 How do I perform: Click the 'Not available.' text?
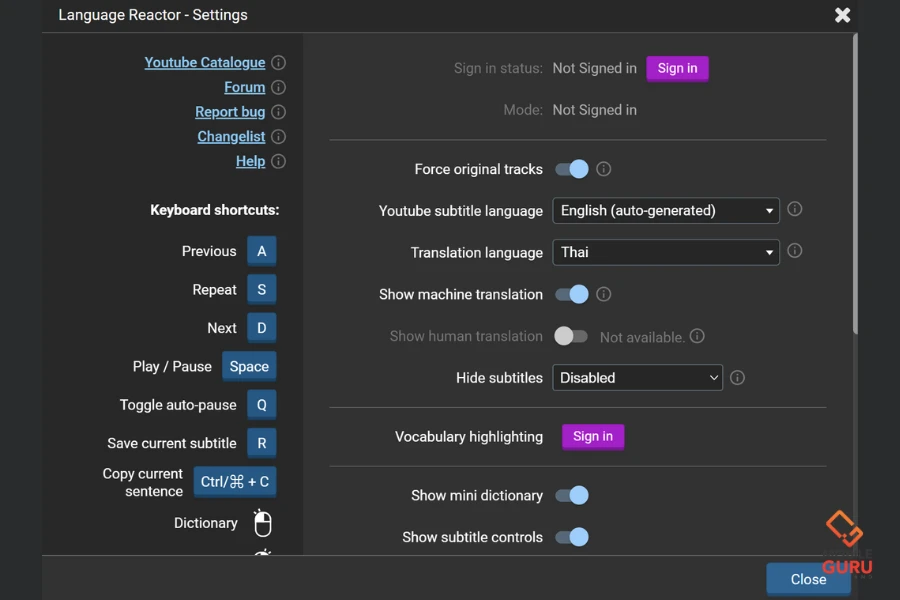click(x=642, y=337)
